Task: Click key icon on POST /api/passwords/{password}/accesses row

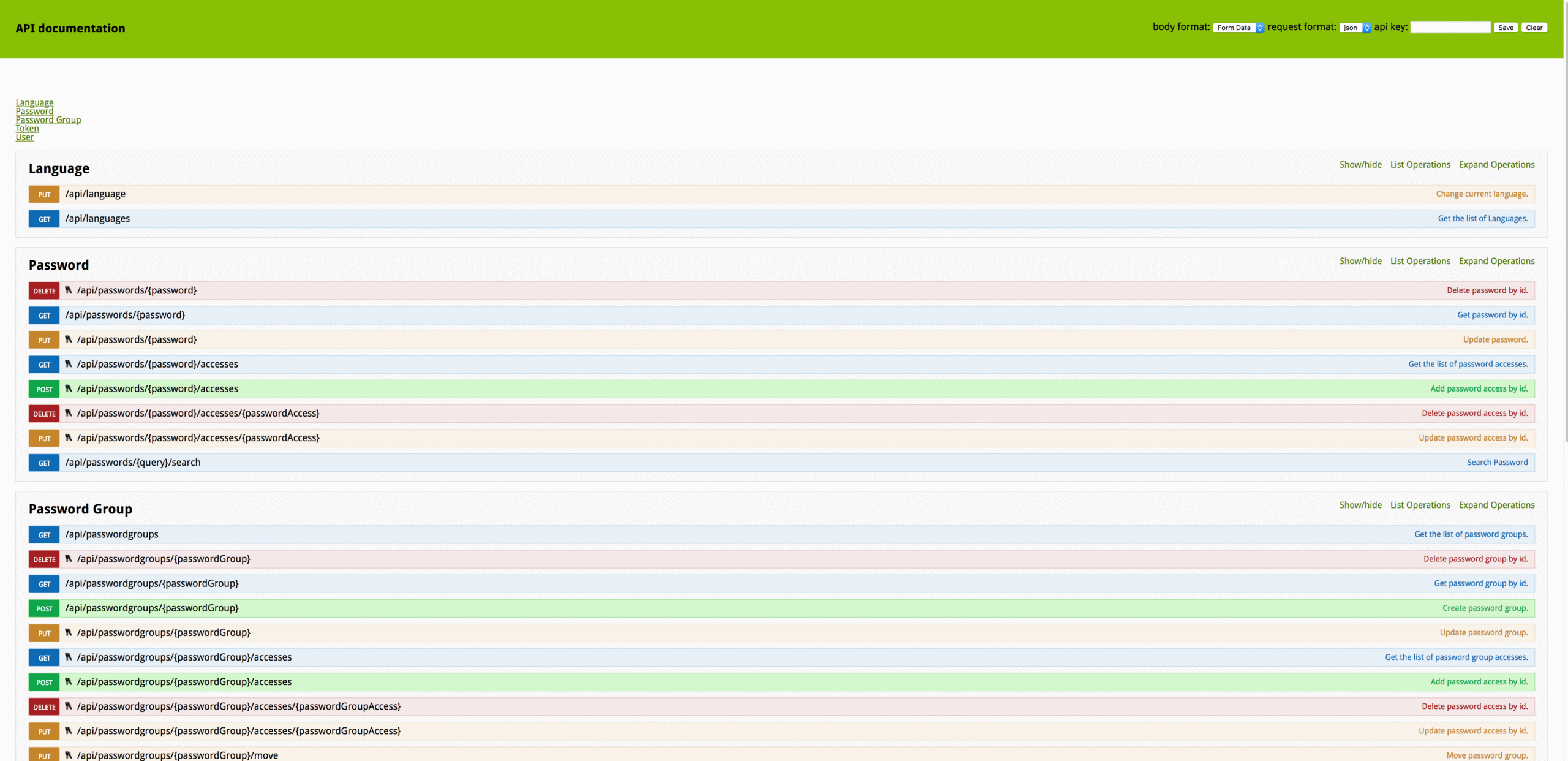Action: [69, 388]
